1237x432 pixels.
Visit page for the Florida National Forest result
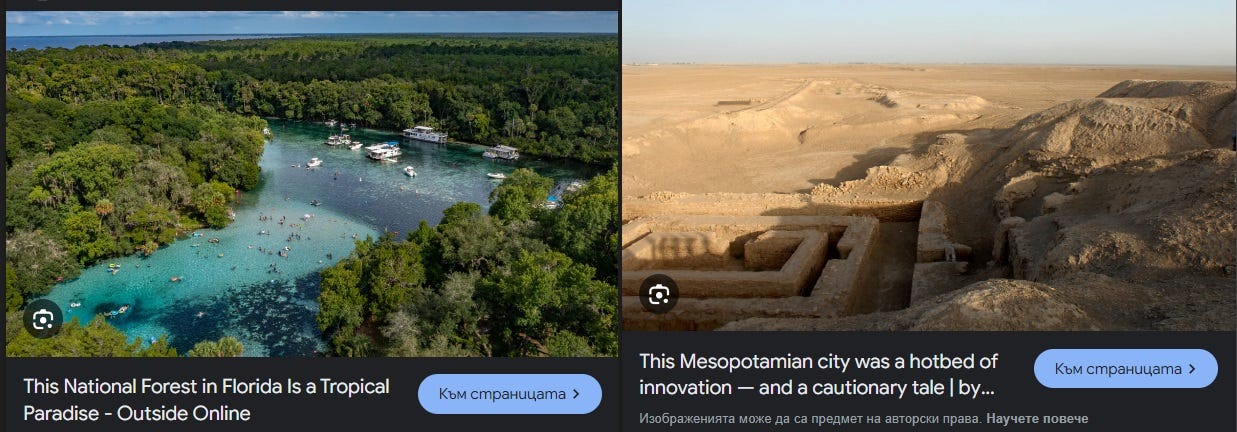[510, 394]
